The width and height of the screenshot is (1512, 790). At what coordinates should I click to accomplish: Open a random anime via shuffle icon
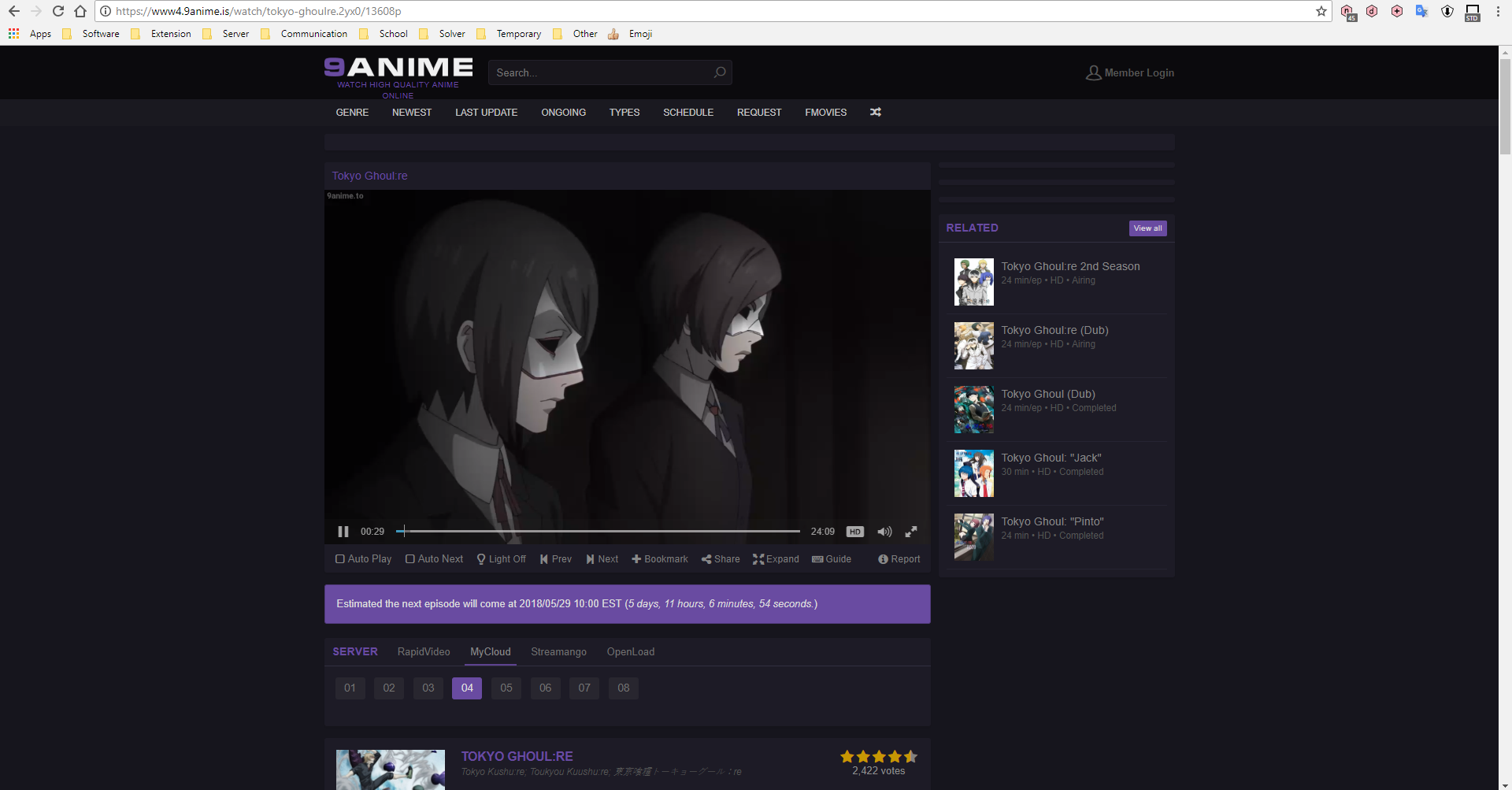[875, 113]
